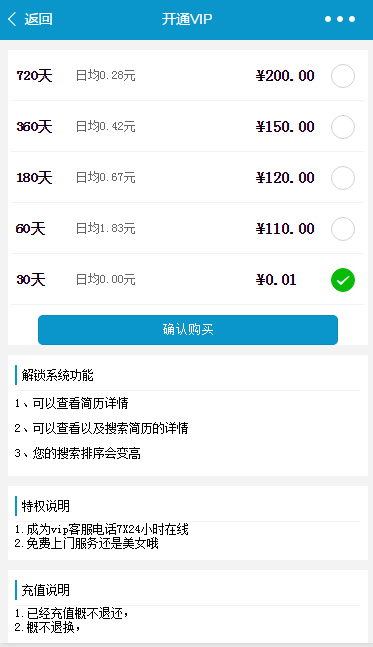Image resolution: width=373 pixels, height=647 pixels.
Task: Select the 720天 plan radio button
Action: 343,76
